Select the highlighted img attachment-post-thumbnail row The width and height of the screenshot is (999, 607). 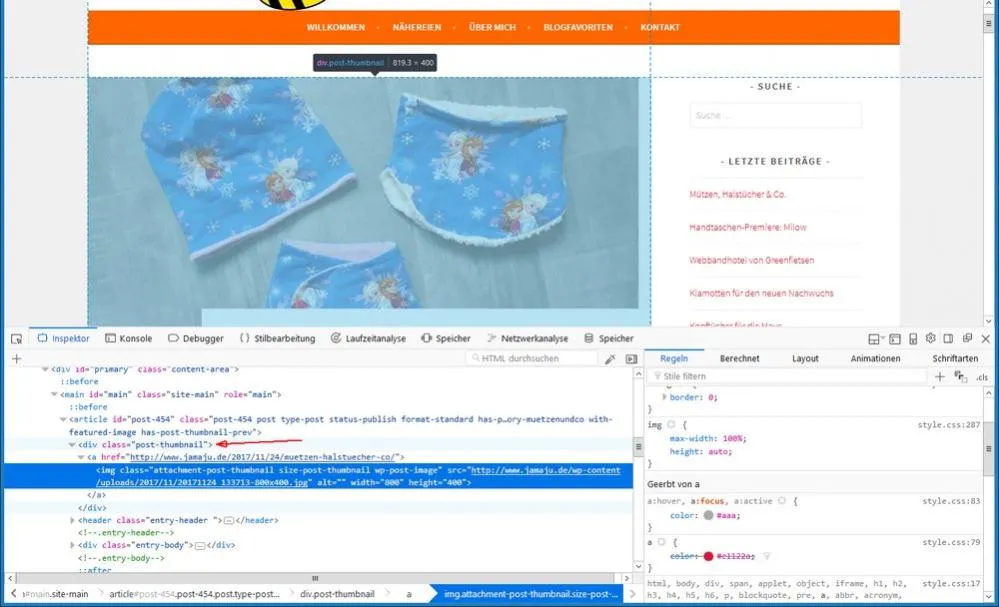tap(319, 476)
